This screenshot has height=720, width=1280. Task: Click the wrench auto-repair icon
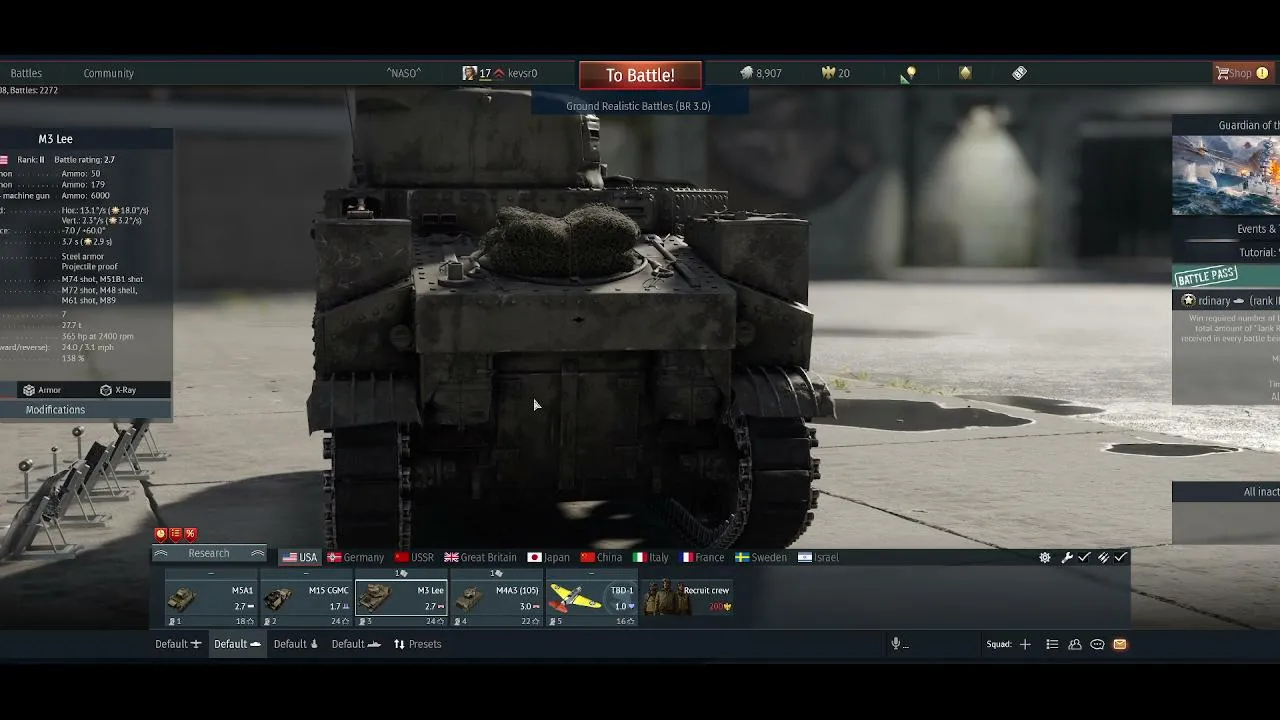(1067, 557)
